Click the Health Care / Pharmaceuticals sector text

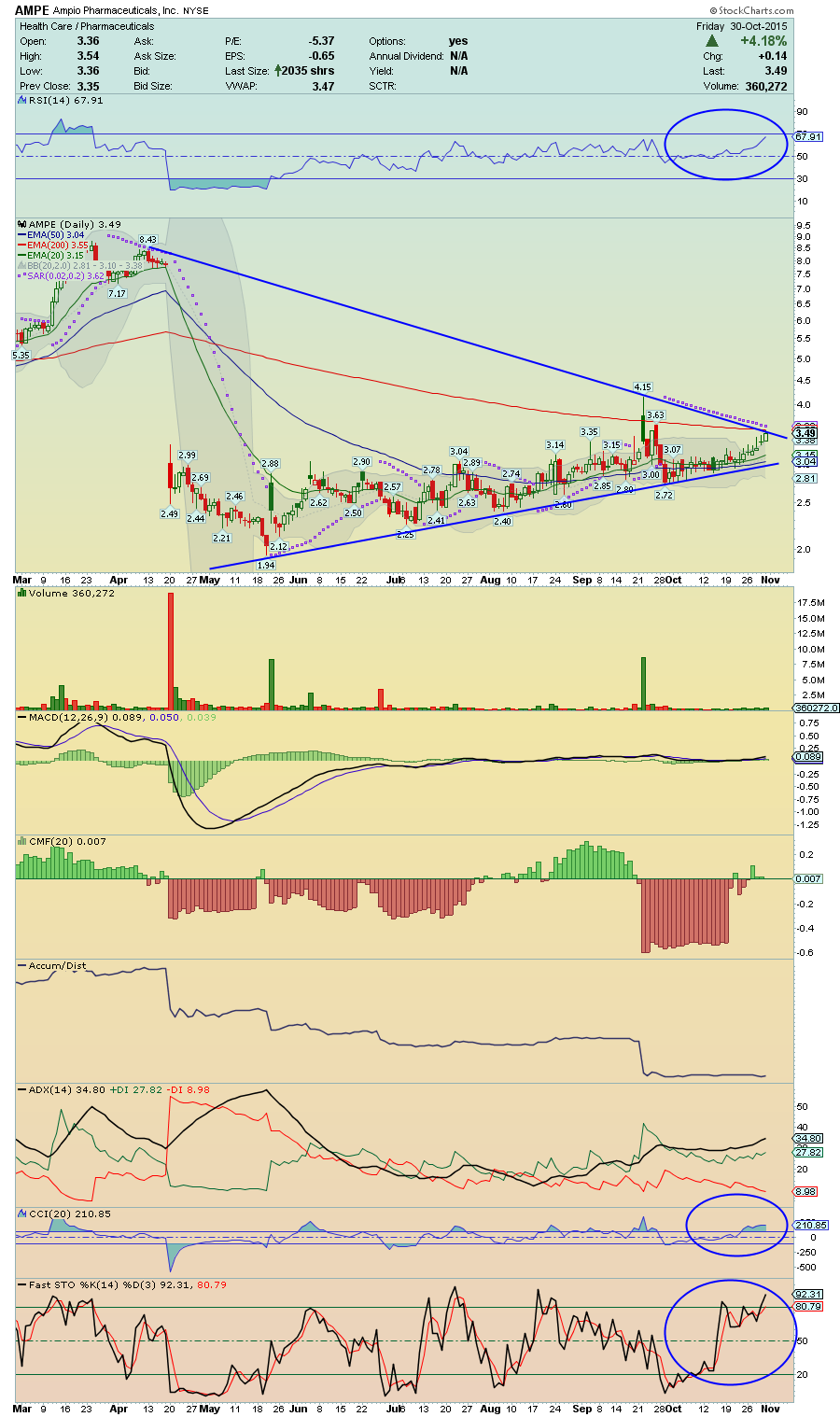[x=87, y=26]
